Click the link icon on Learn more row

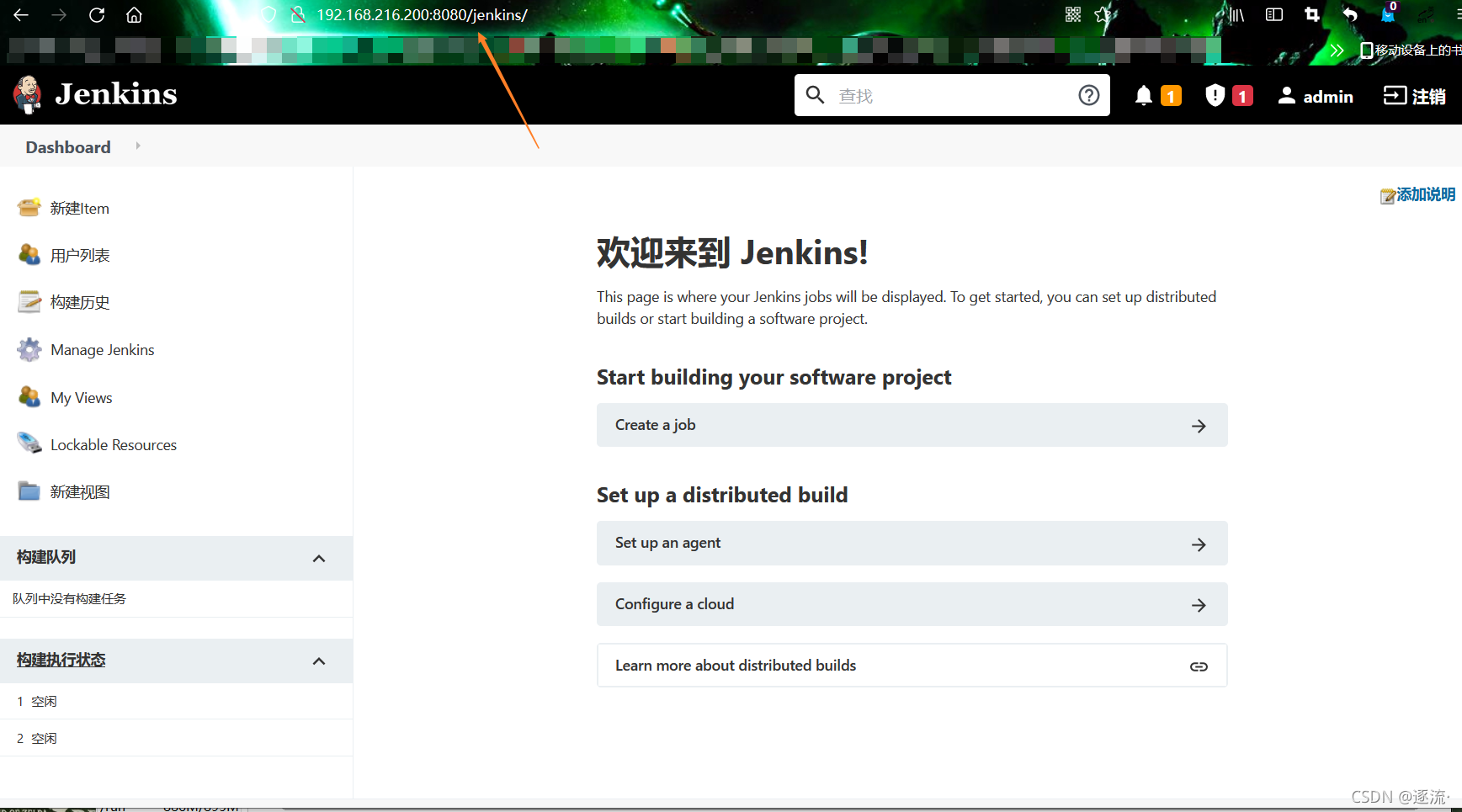pyautogui.click(x=1199, y=666)
